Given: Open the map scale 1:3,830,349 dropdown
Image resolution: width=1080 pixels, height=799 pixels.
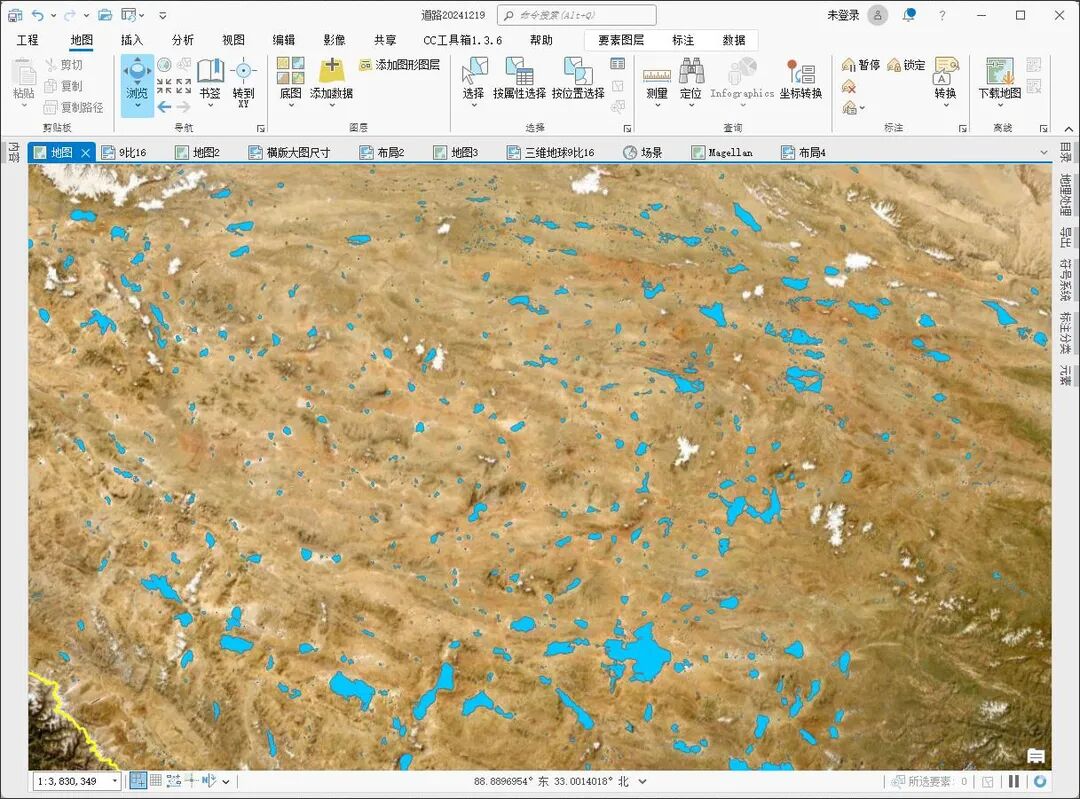Looking at the screenshot, I should (114, 781).
